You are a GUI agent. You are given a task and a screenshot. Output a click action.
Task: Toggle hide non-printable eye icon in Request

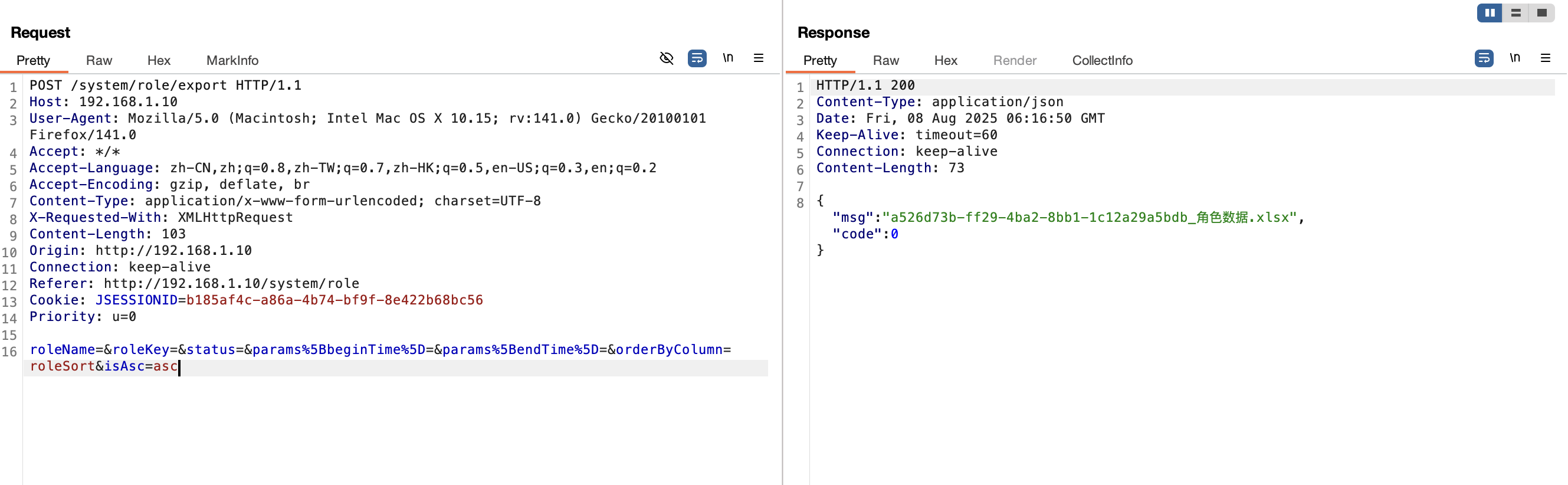pyautogui.click(x=667, y=58)
